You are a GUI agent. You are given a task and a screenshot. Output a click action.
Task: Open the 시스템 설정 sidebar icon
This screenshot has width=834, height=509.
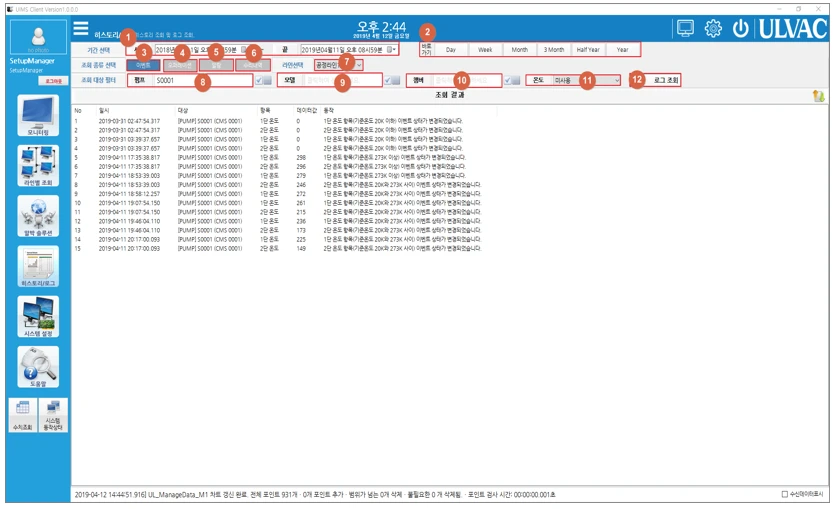click(x=38, y=316)
